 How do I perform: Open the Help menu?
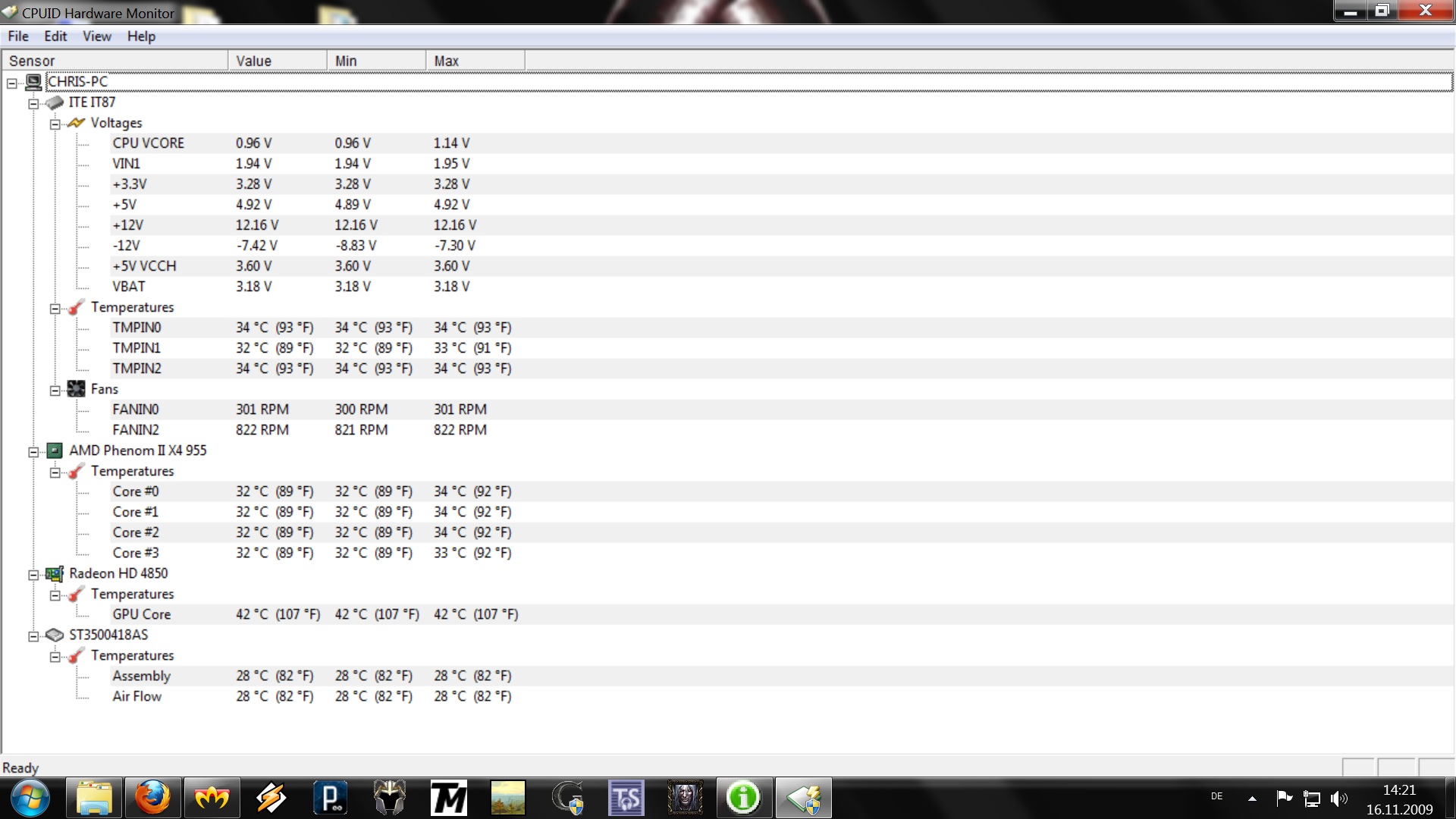coord(141,36)
